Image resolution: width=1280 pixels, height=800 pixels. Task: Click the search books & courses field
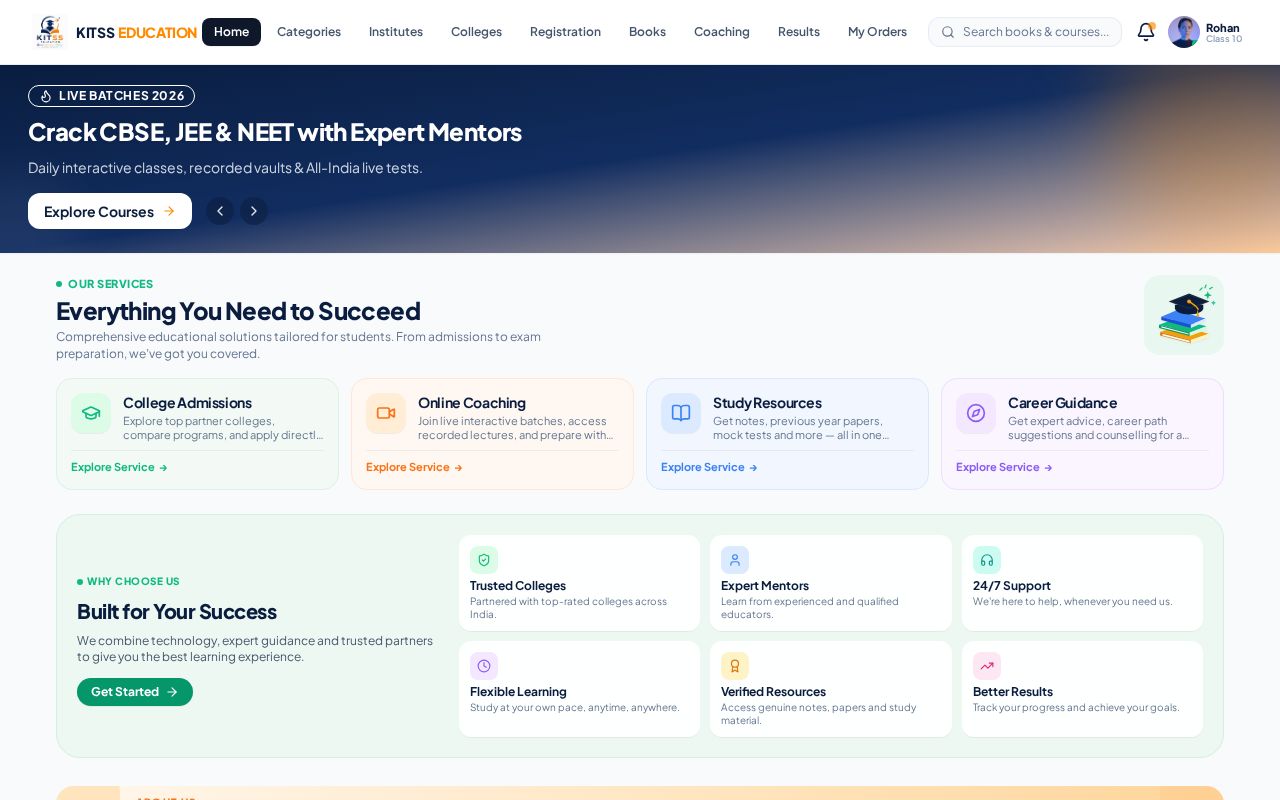coord(1025,32)
